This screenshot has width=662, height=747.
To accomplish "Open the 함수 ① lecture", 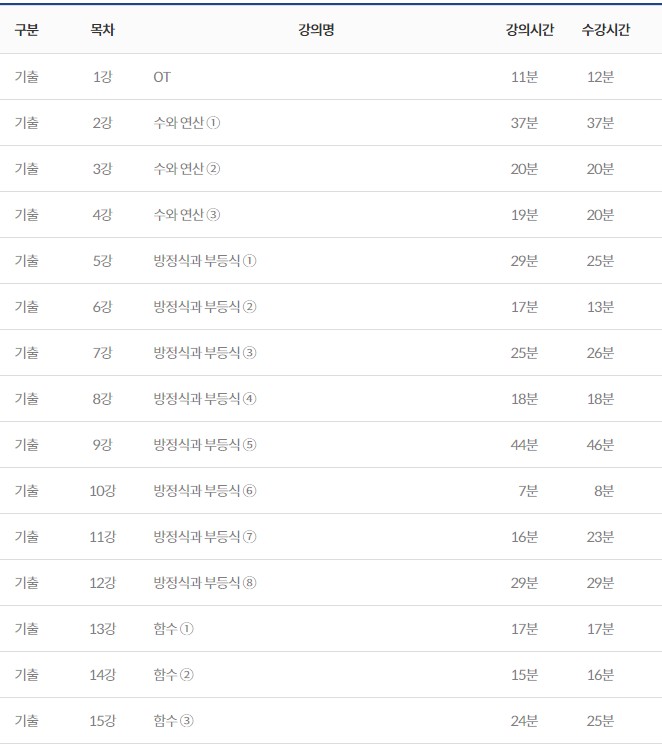I will point(174,629).
